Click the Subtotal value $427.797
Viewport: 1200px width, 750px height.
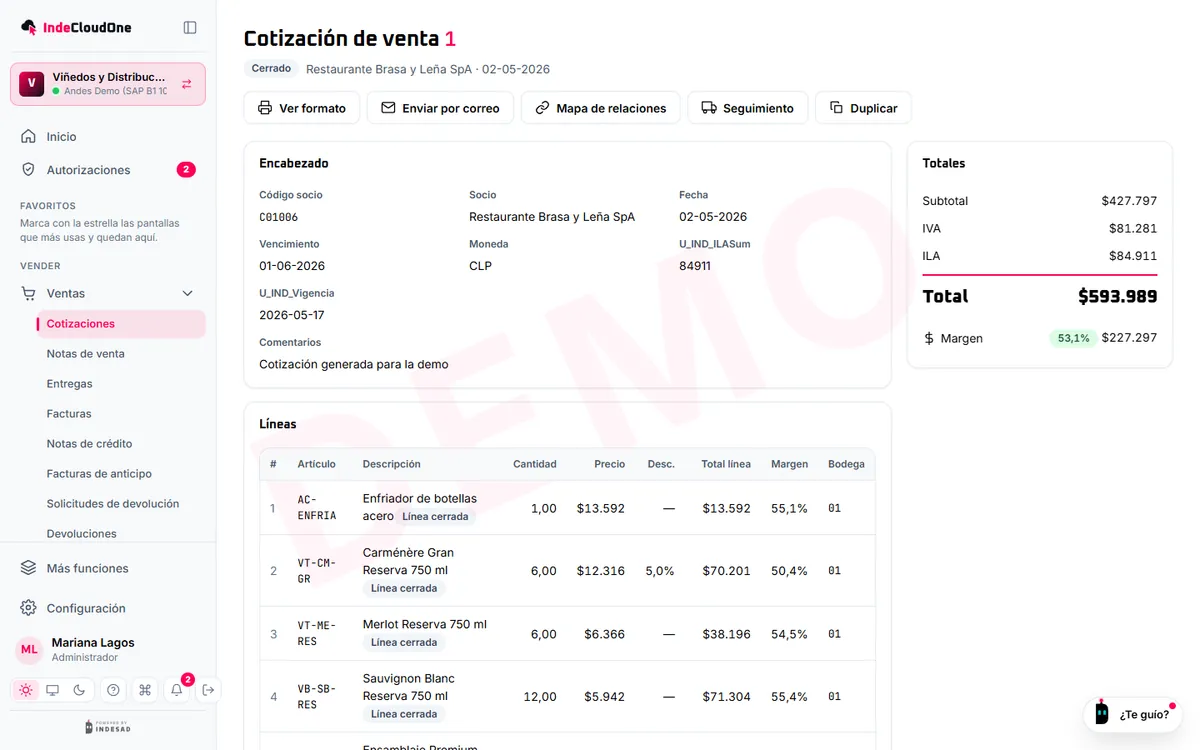(x=1129, y=201)
